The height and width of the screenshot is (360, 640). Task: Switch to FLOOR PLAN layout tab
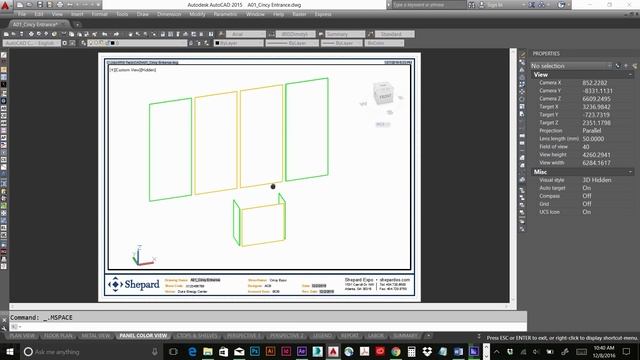coord(58,336)
